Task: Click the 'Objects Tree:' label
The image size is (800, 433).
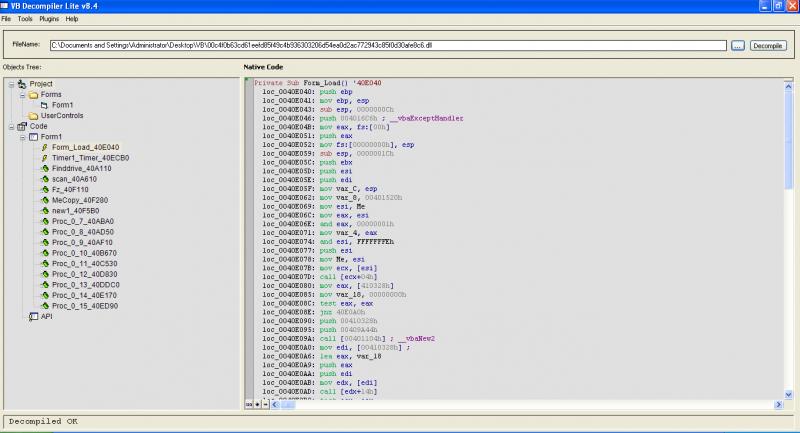Action: [22, 67]
